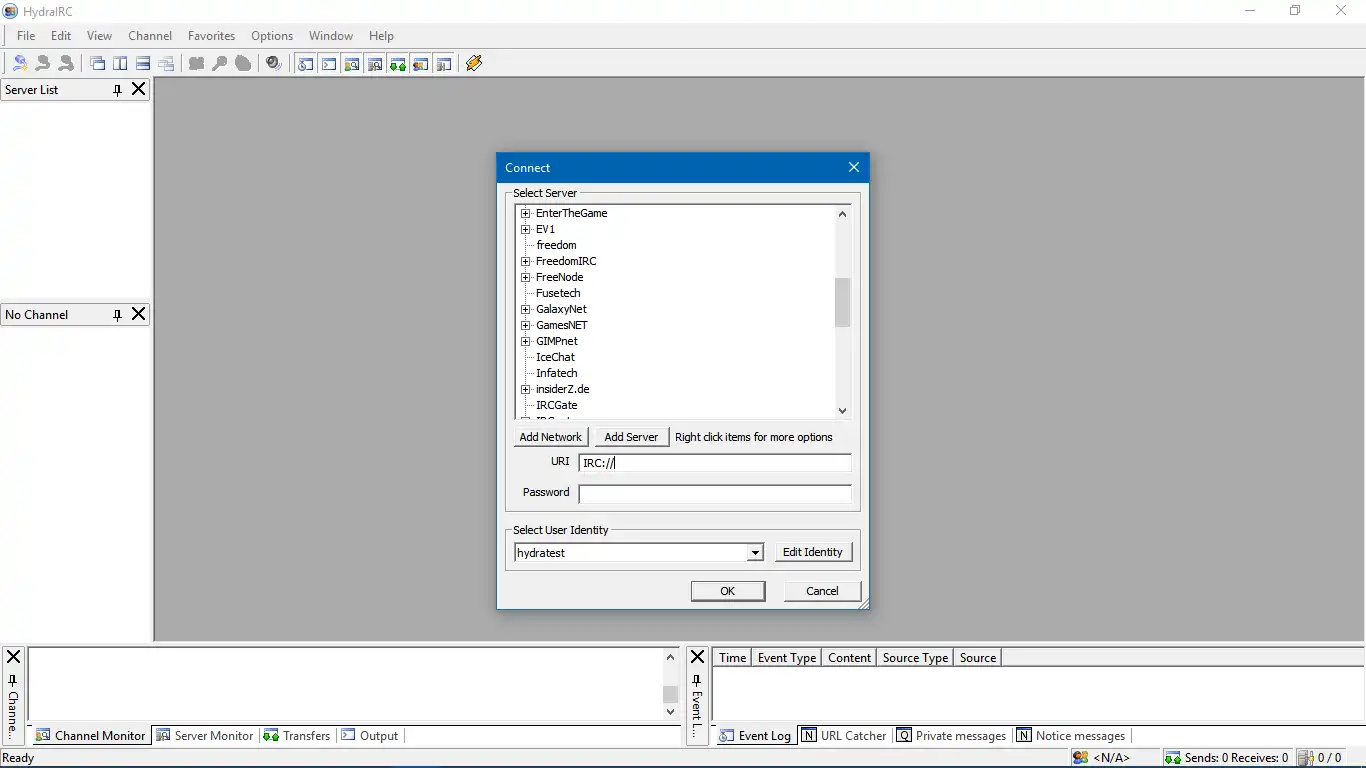Click the Connect to server toolbar icon

[x=20, y=63]
